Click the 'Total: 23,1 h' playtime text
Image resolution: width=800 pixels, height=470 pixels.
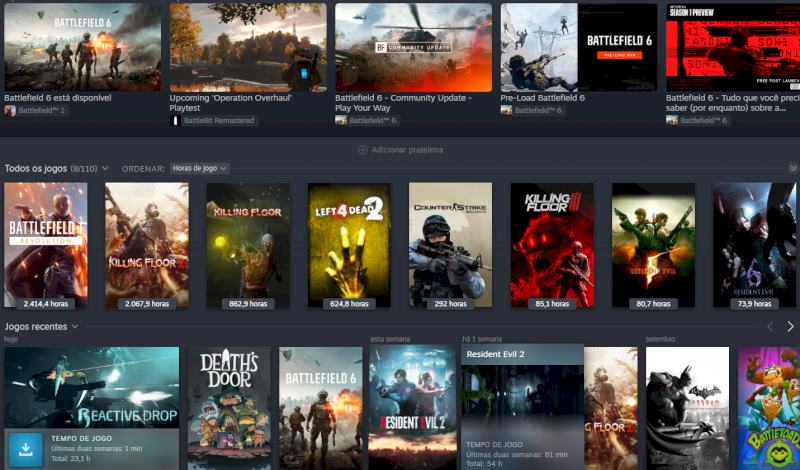[71, 459]
